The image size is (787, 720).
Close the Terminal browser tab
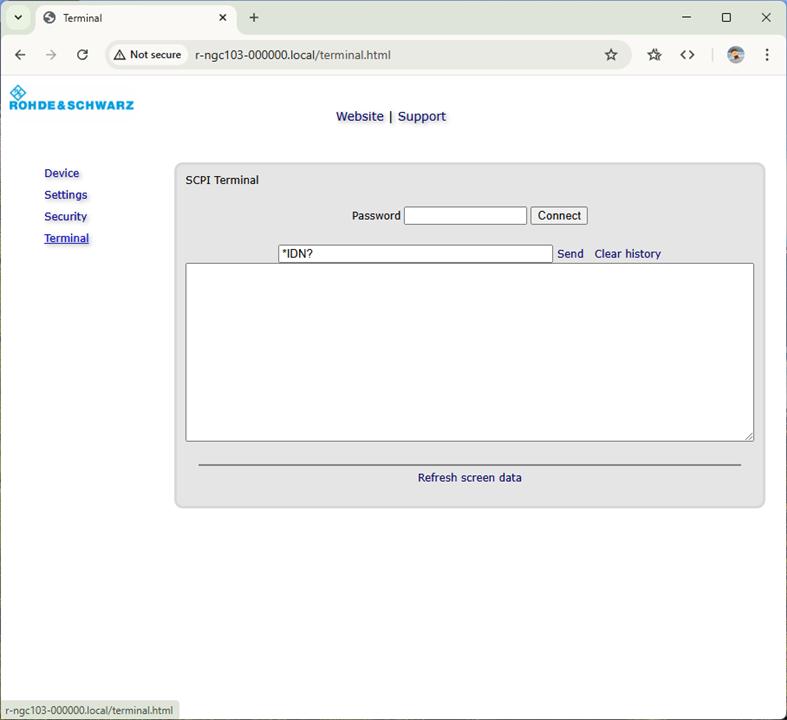coord(222,18)
